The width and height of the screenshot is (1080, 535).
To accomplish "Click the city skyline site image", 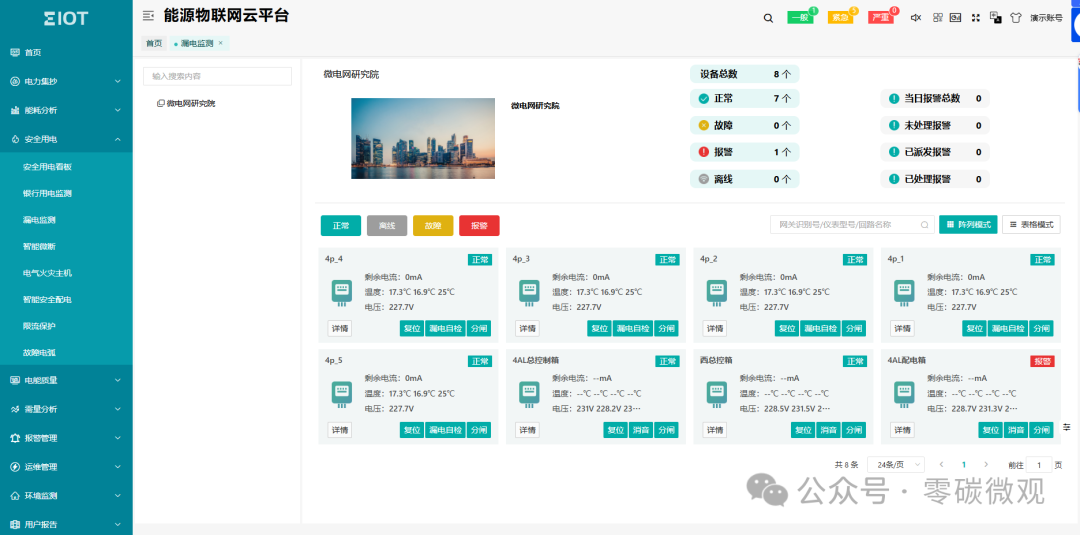I will [423, 138].
